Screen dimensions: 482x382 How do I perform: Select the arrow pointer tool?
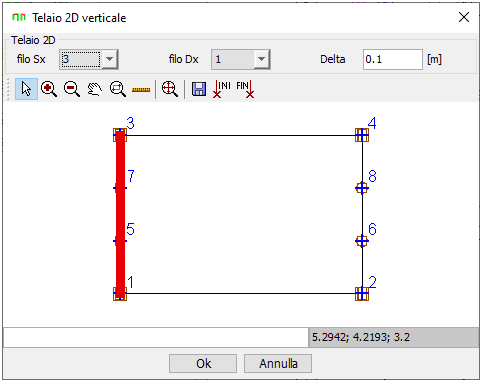click(26, 89)
